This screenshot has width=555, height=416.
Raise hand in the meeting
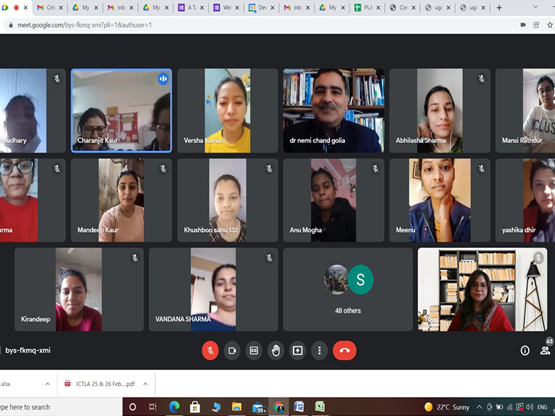point(276,351)
